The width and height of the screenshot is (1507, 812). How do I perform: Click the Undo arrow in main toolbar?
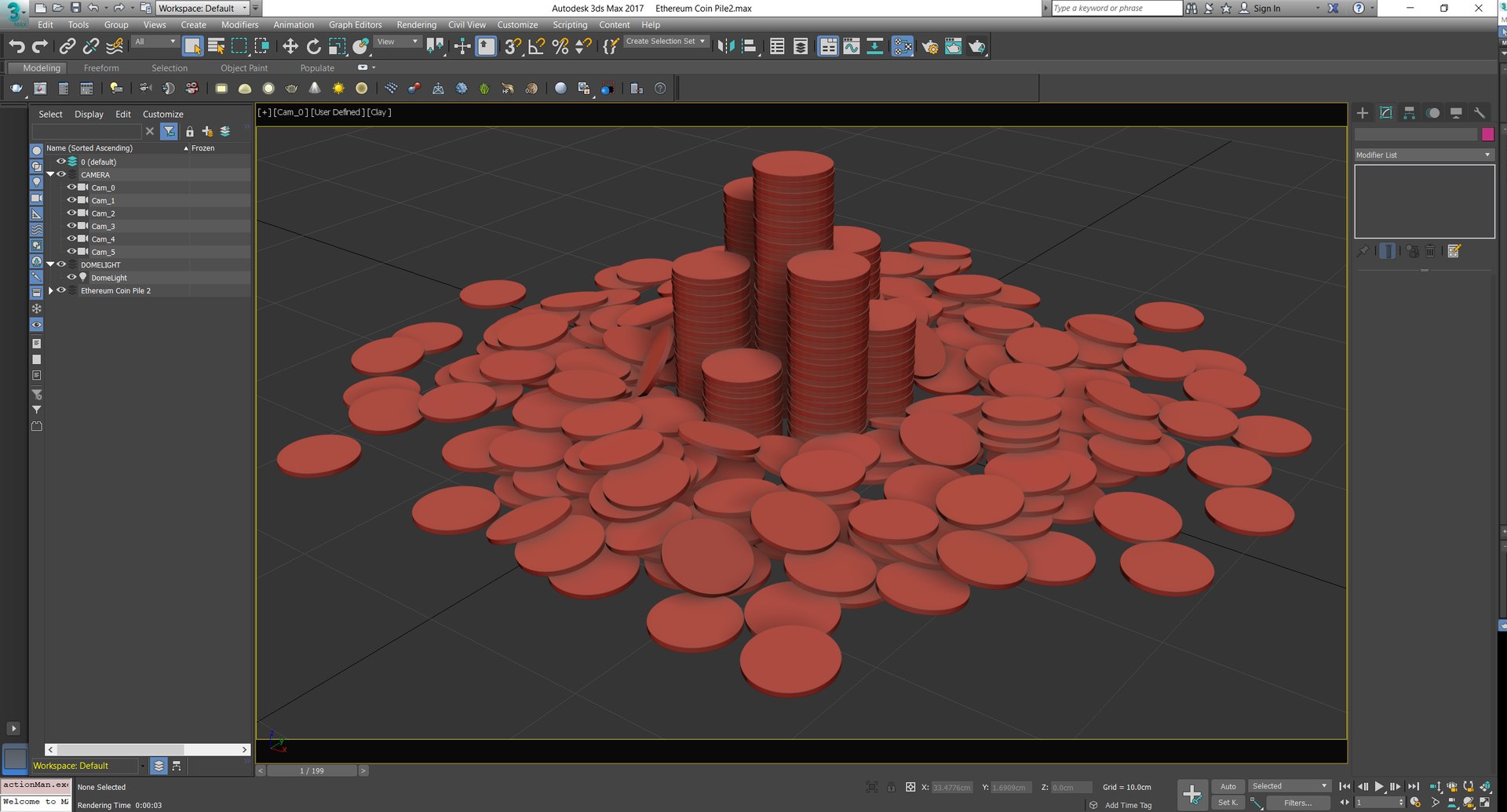point(16,47)
